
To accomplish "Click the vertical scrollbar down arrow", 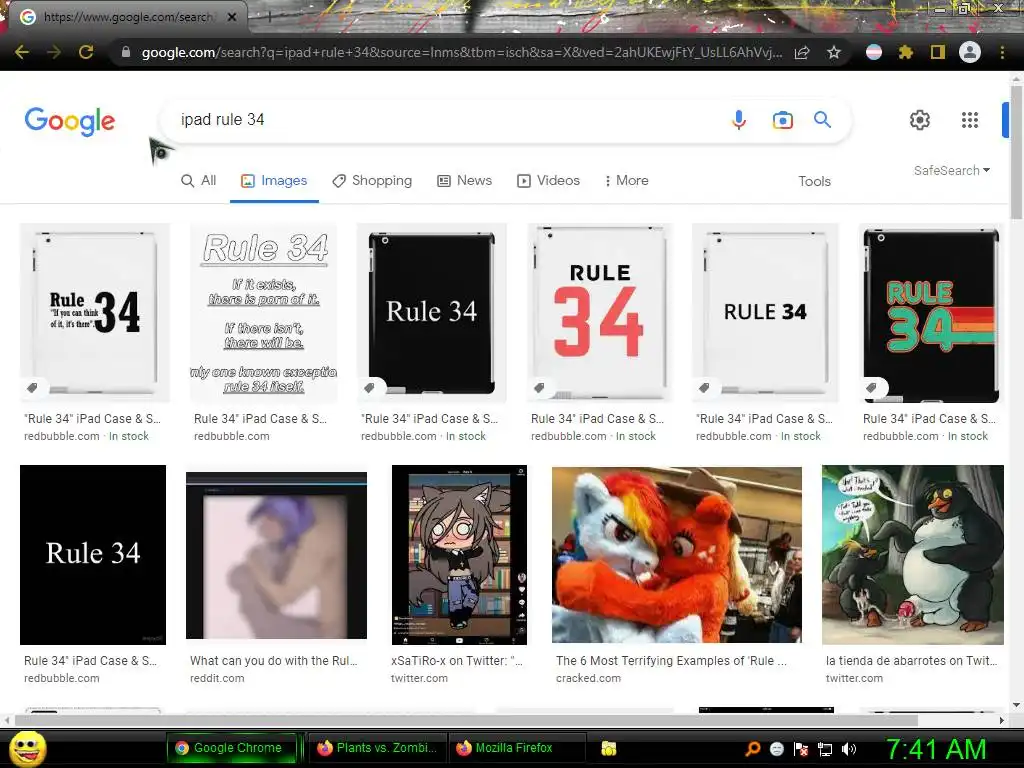I will coord(1016,705).
